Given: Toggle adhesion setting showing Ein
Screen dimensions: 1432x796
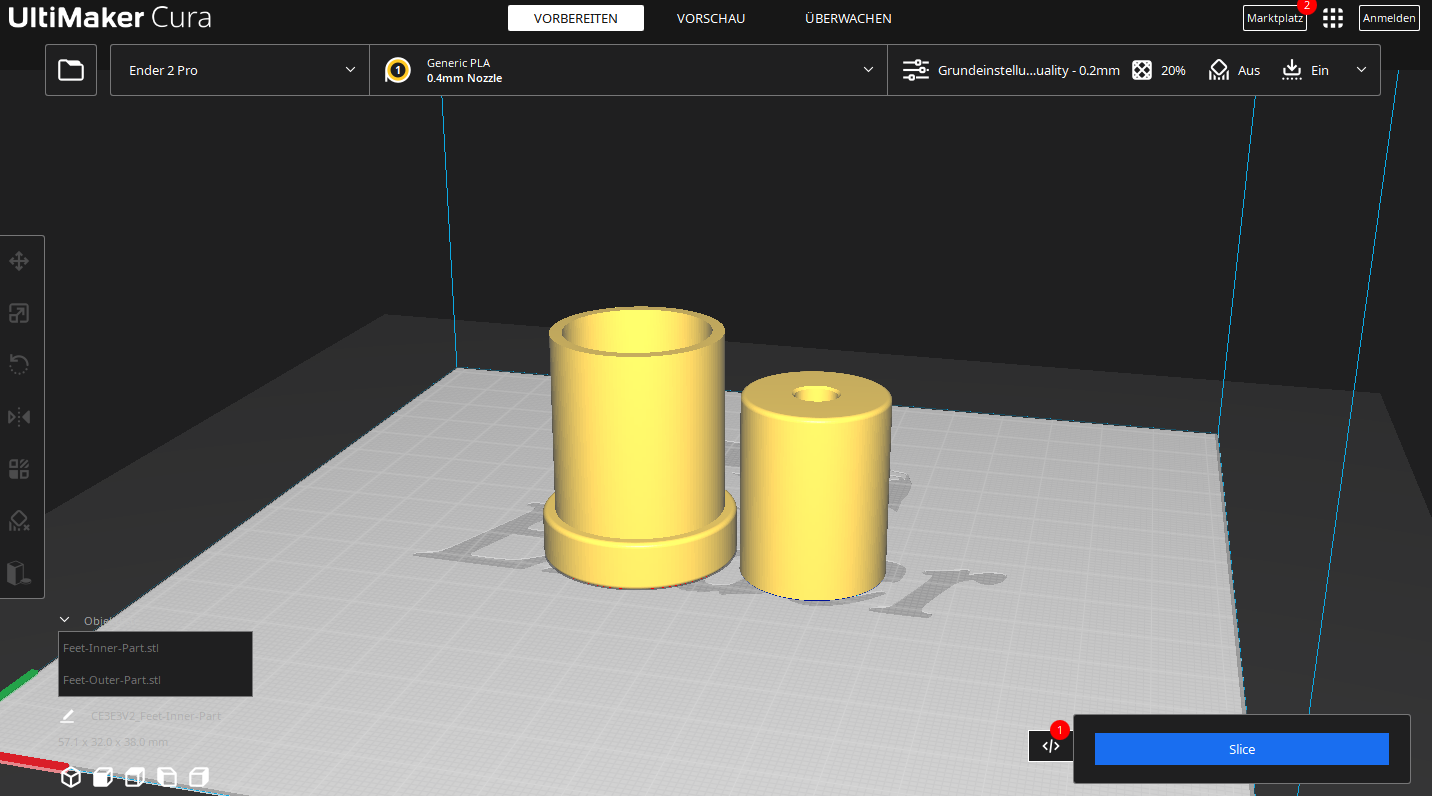Looking at the screenshot, I should 1305,70.
